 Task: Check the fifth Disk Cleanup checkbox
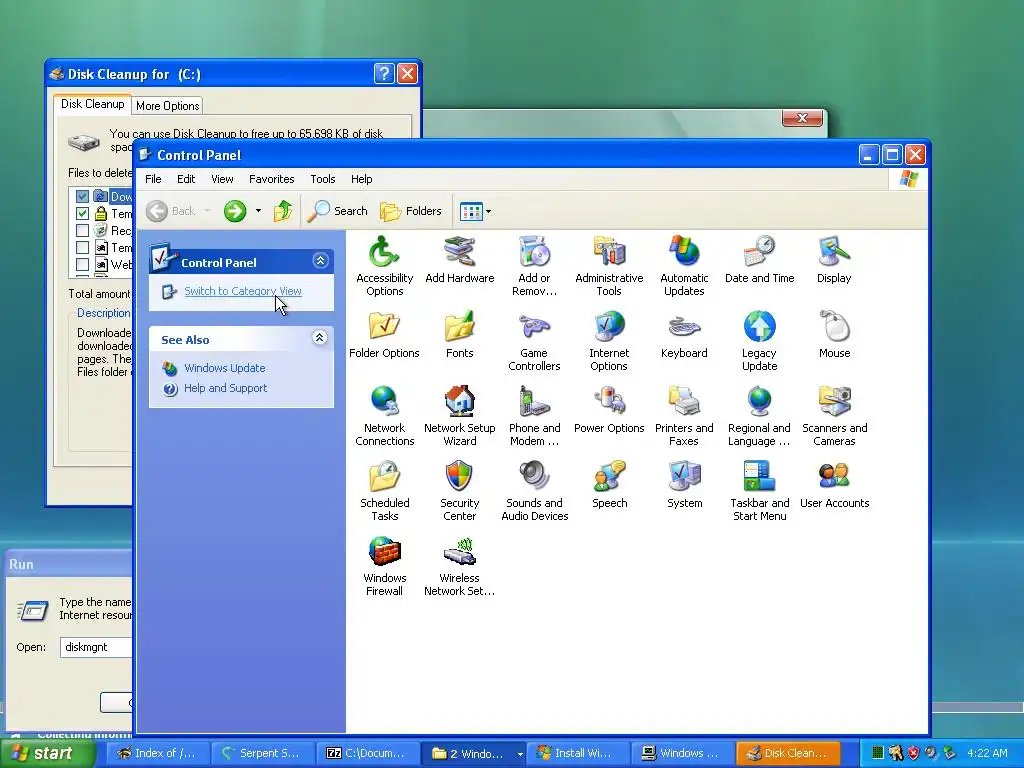click(x=82, y=264)
